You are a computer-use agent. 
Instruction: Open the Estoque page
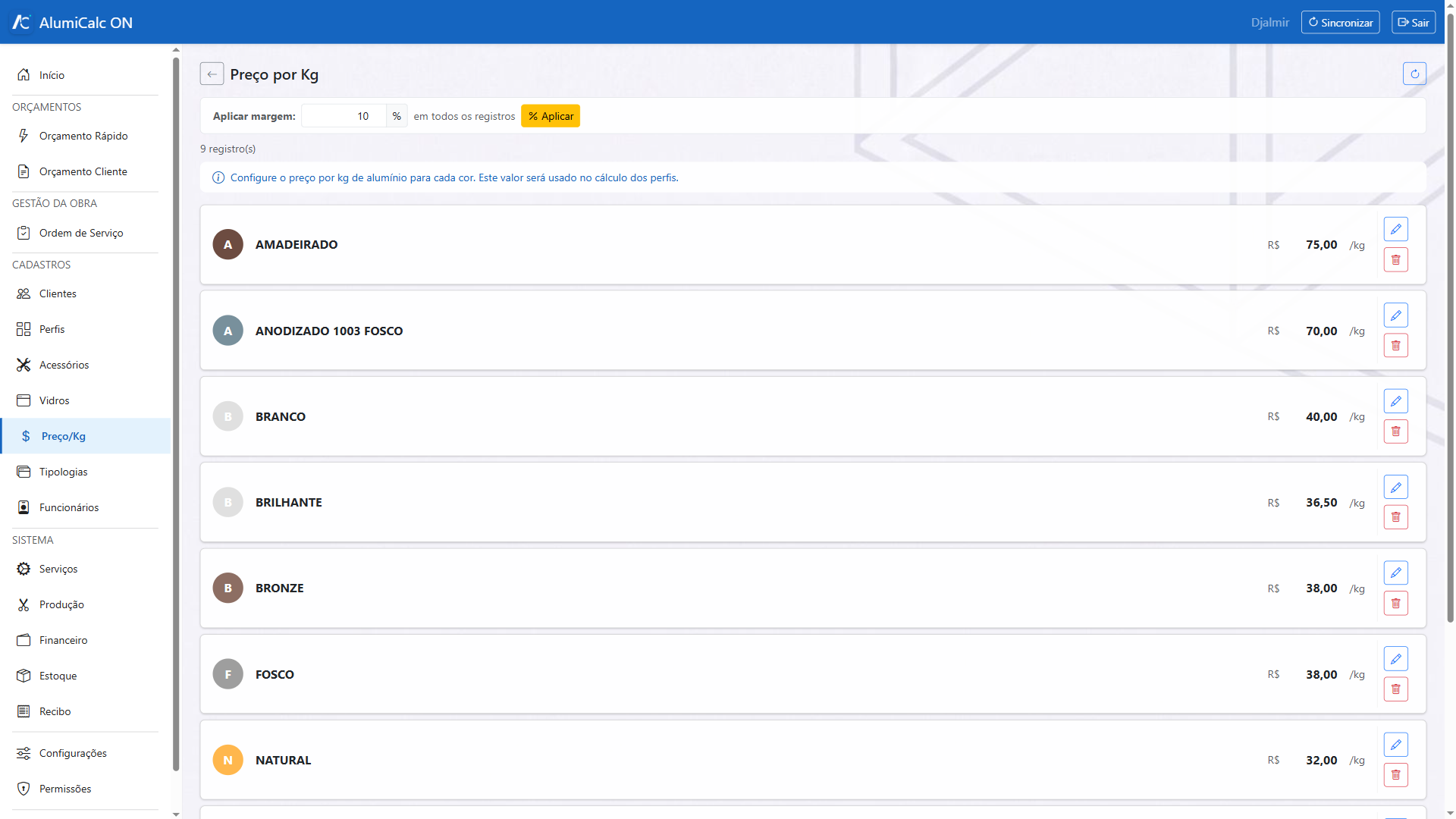pos(85,676)
